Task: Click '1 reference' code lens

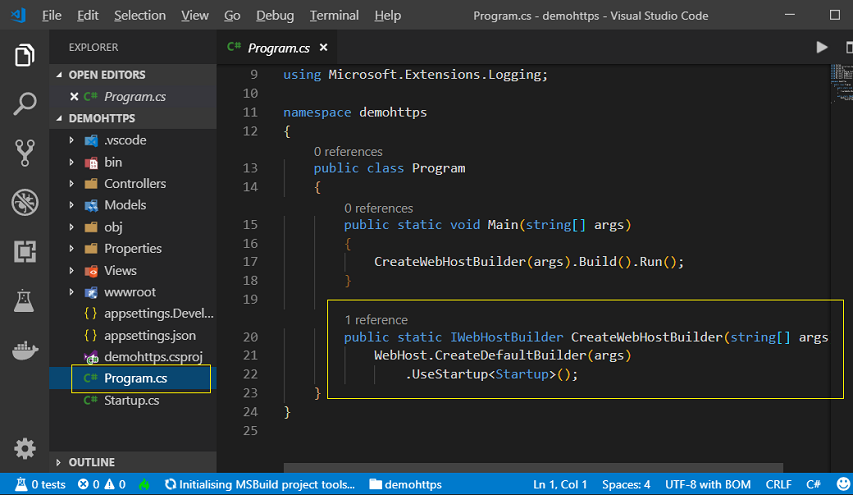Action: click(x=376, y=320)
